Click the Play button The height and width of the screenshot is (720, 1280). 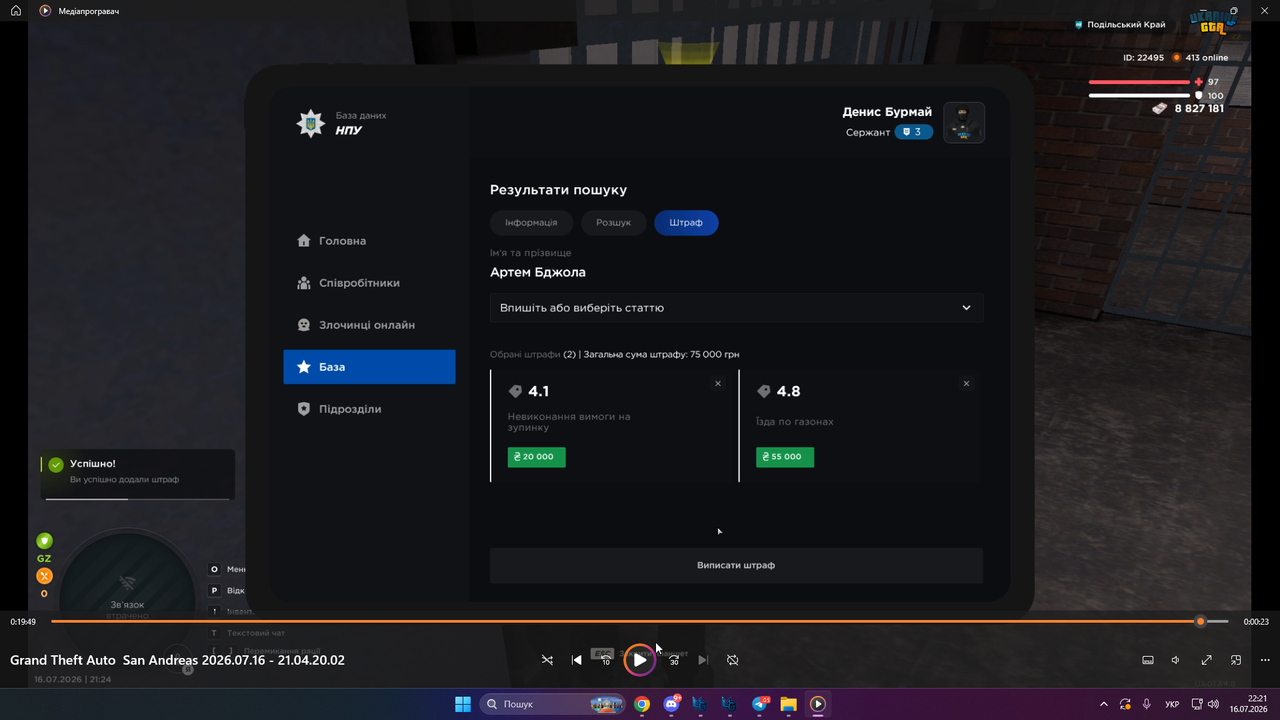pos(640,660)
